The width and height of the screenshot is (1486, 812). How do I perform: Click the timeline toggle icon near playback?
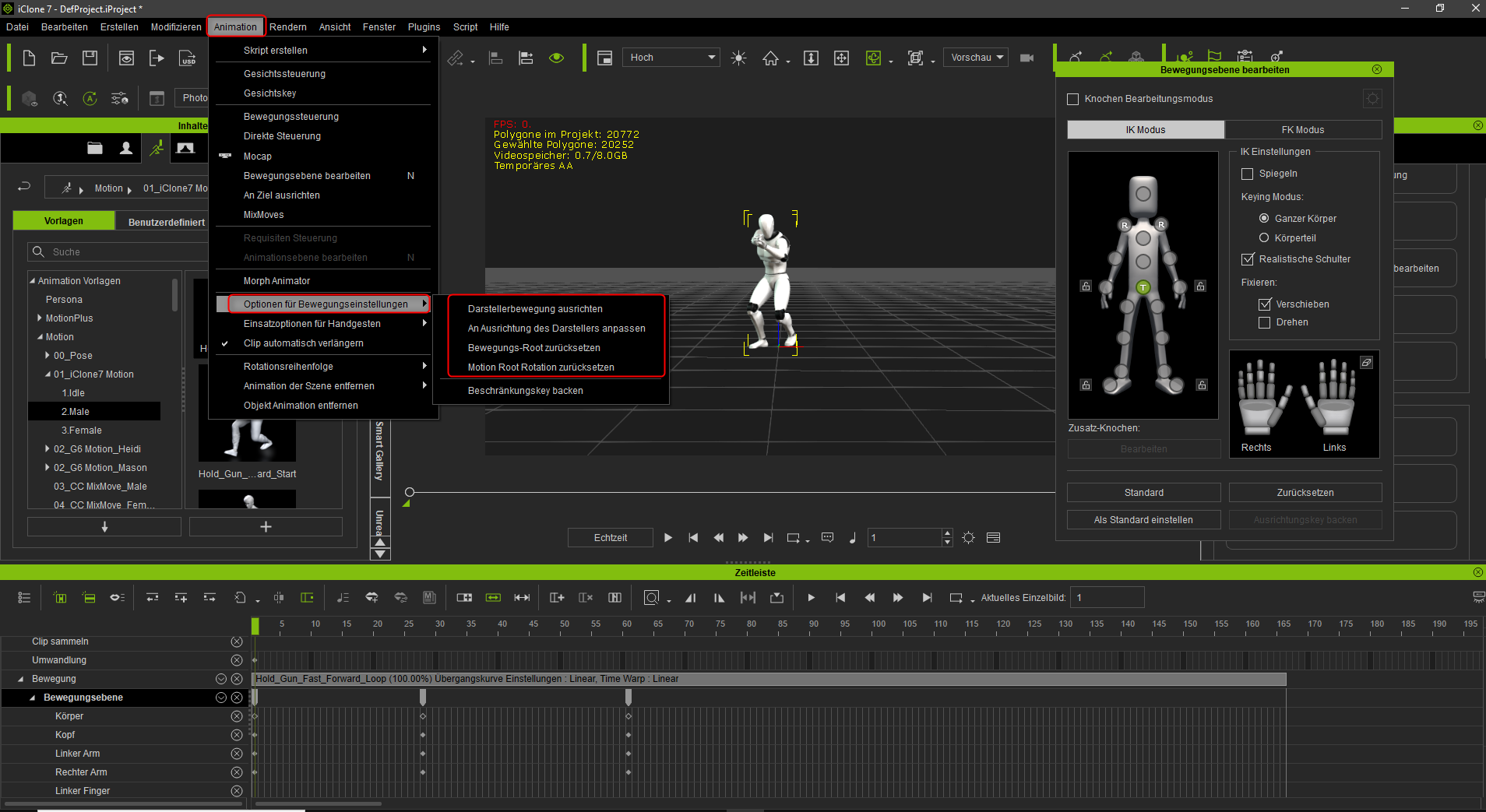tap(993, 538)
